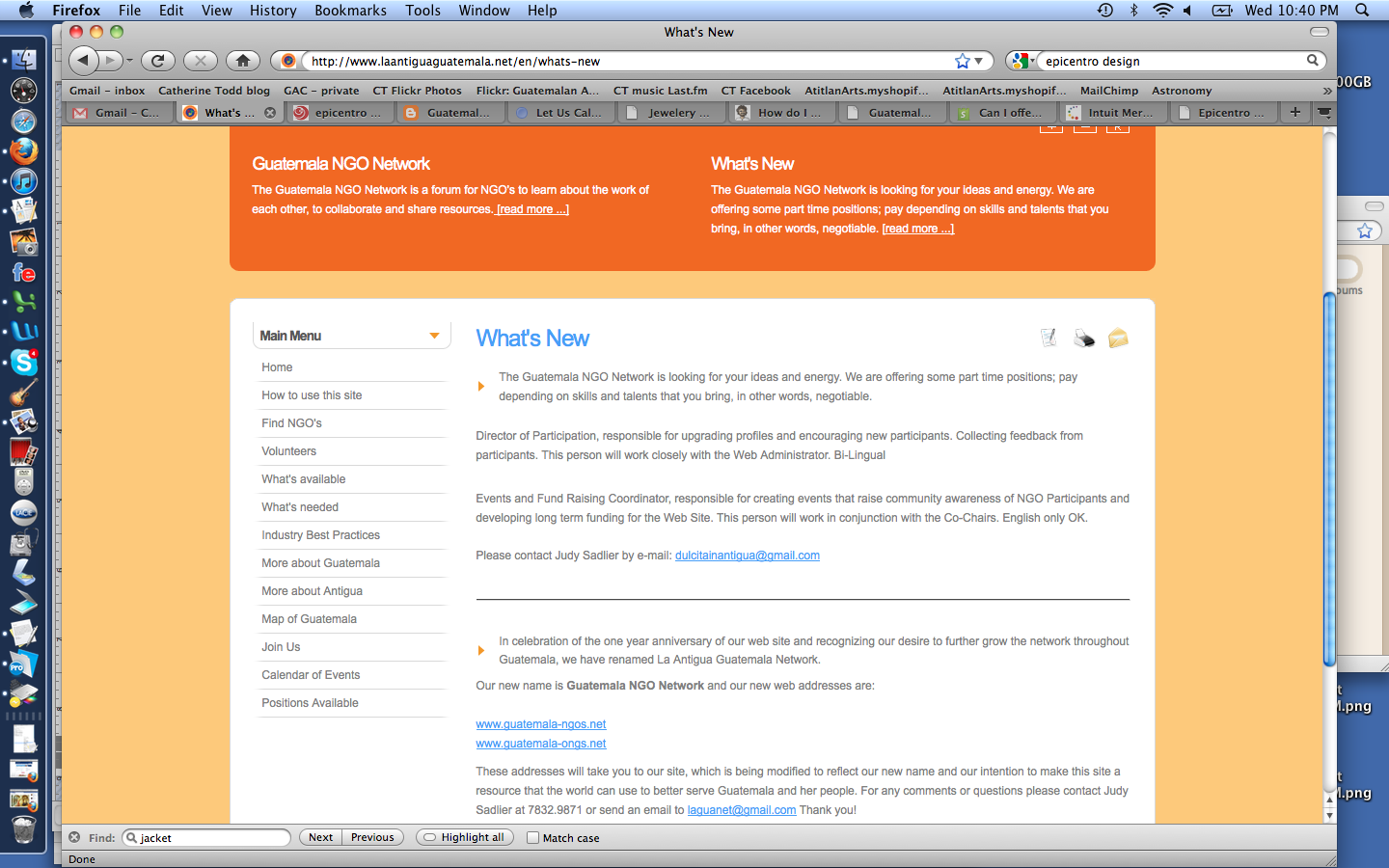
Task: Open the MailChimp bookmark
Action: (x=1109, y=91)
